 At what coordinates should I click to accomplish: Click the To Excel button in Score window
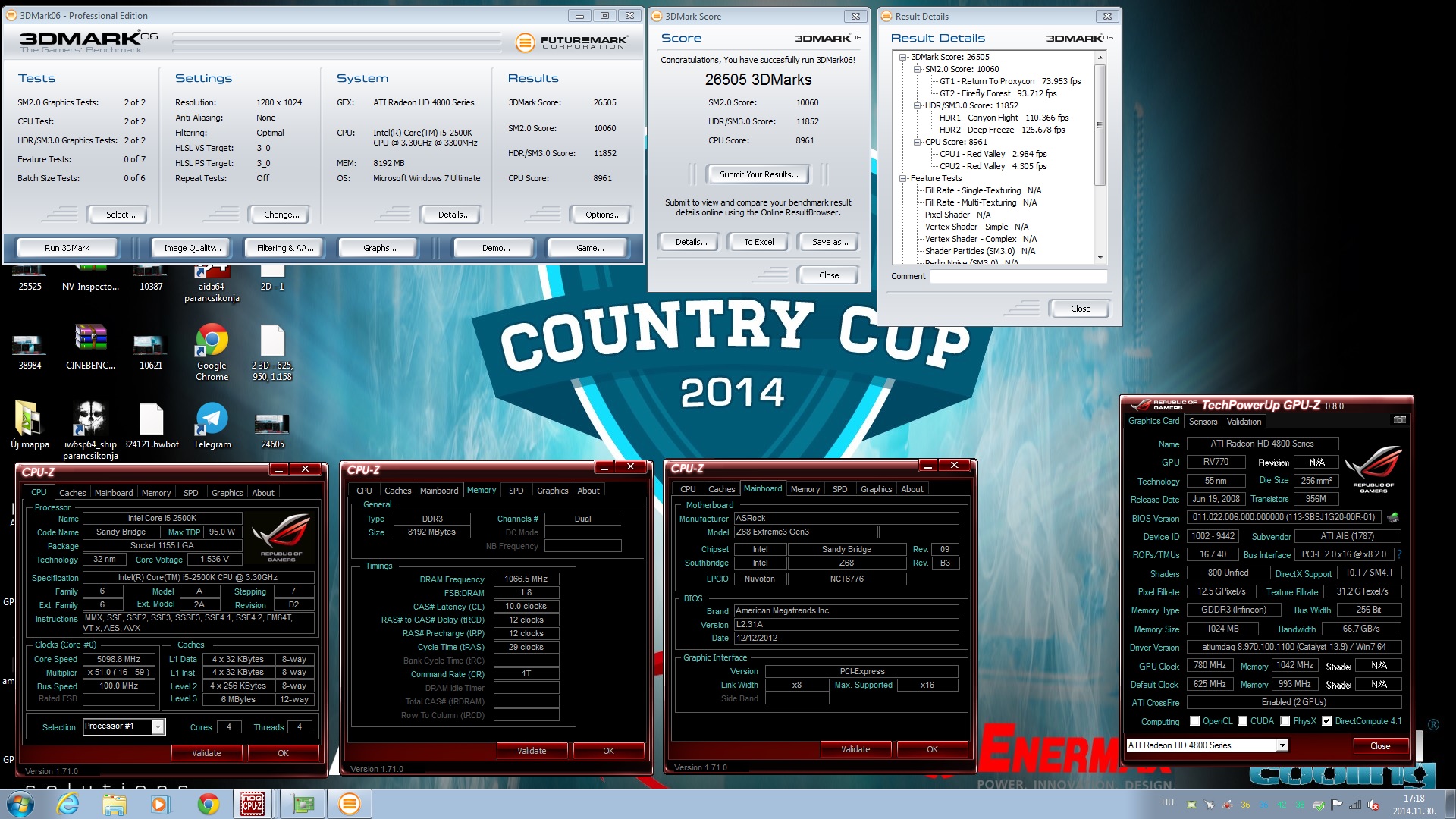(x=758, y=242)
